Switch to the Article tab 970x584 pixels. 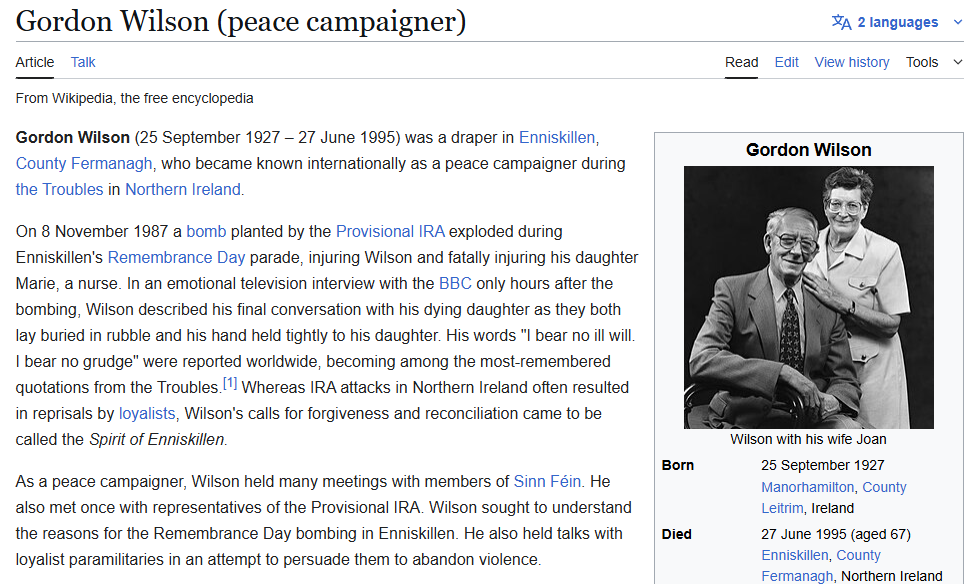pos(35,62)
